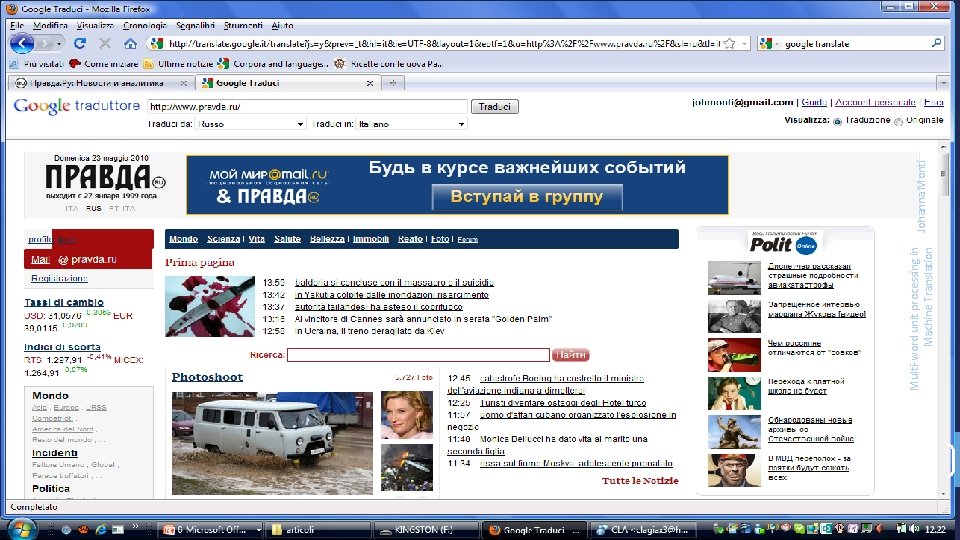Open the articoli folder taskbar button
This screenshot has width=960, height=540.
tap(319, 530)
